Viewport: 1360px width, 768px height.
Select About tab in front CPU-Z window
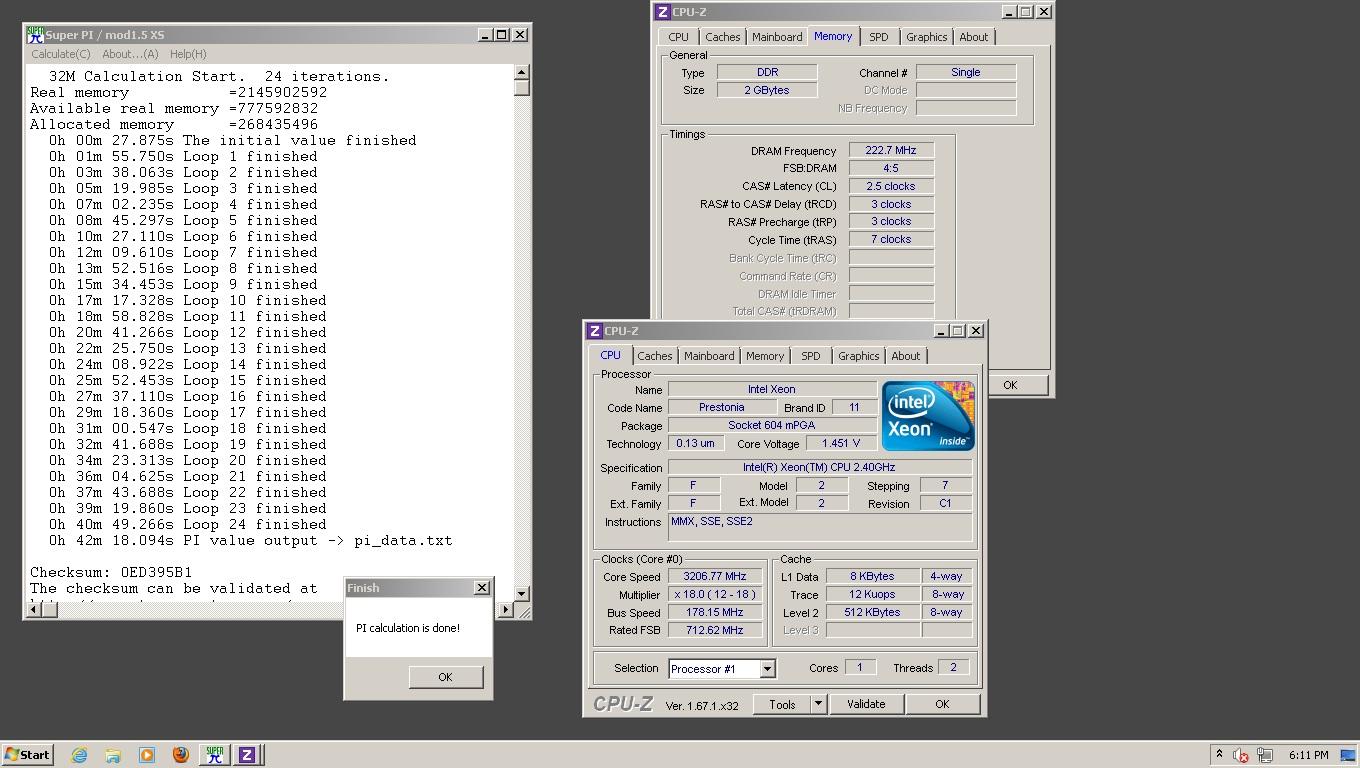point(906,356)
